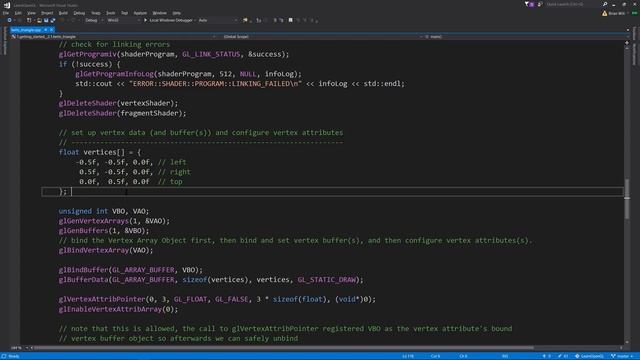Open the Build menu
Viewport: 640px width, 360px height.
coord(63,13)
